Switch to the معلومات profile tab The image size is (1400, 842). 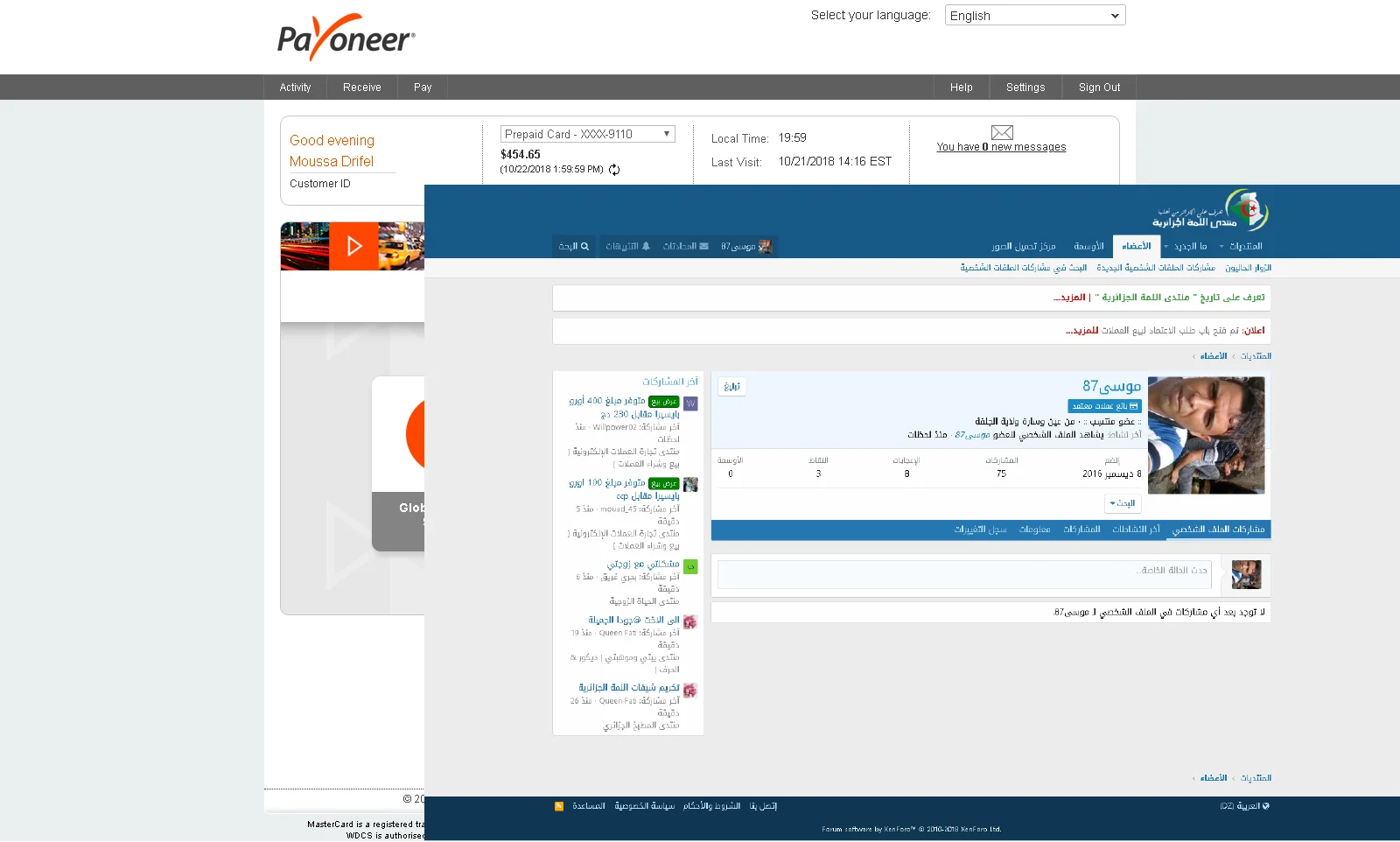point(1034,530)
